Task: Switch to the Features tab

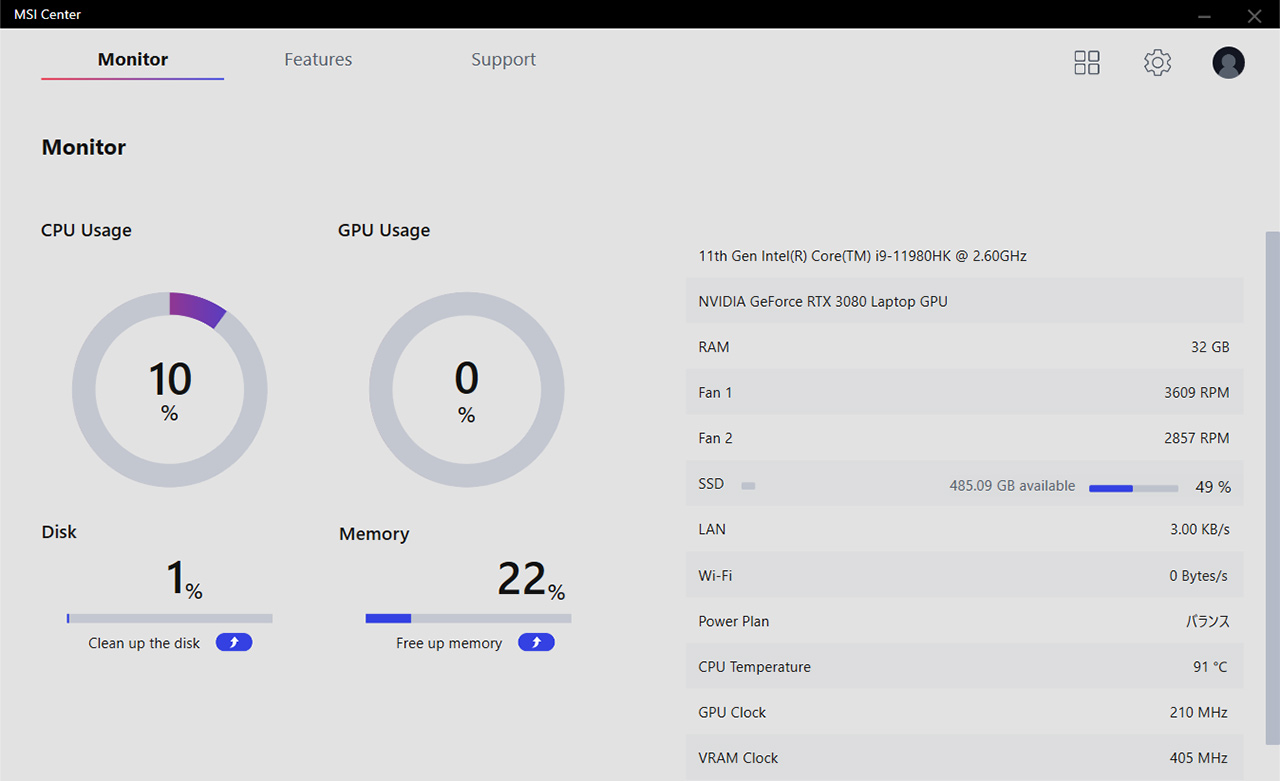Action: (318, 60)
